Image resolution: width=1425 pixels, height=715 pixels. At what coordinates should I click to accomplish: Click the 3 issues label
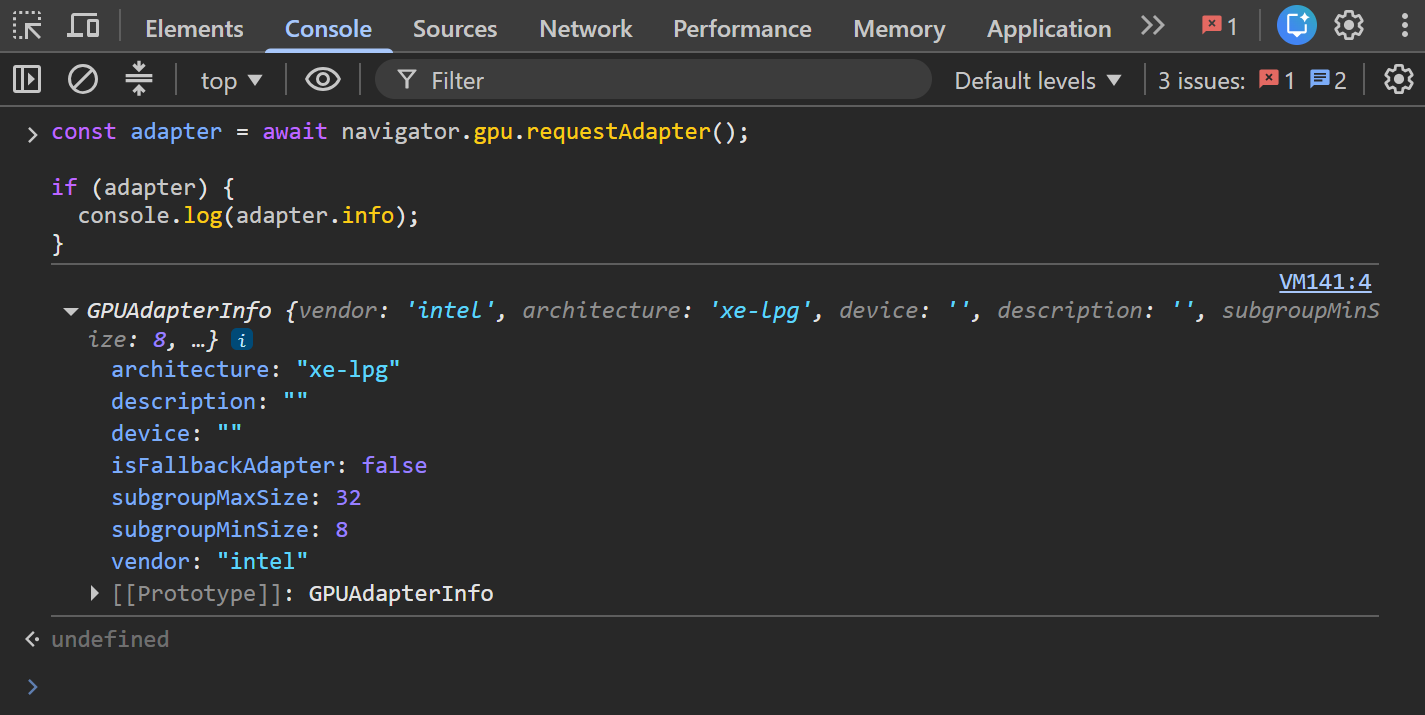tap(1202, 80)
